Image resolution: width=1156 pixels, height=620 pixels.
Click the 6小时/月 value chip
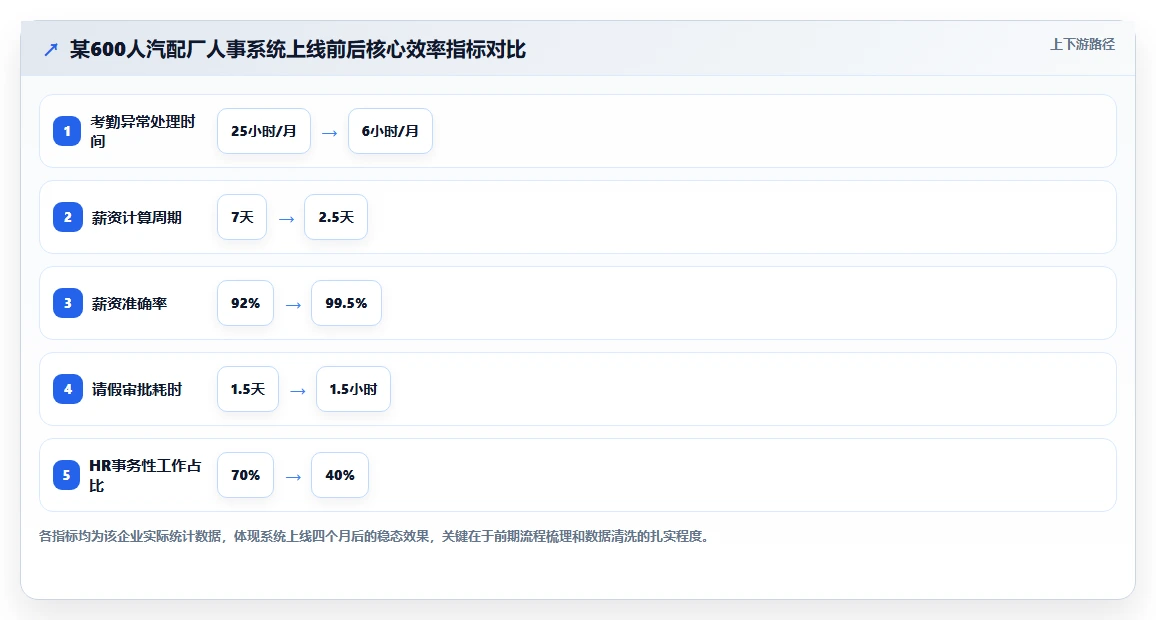click(390, 131)
